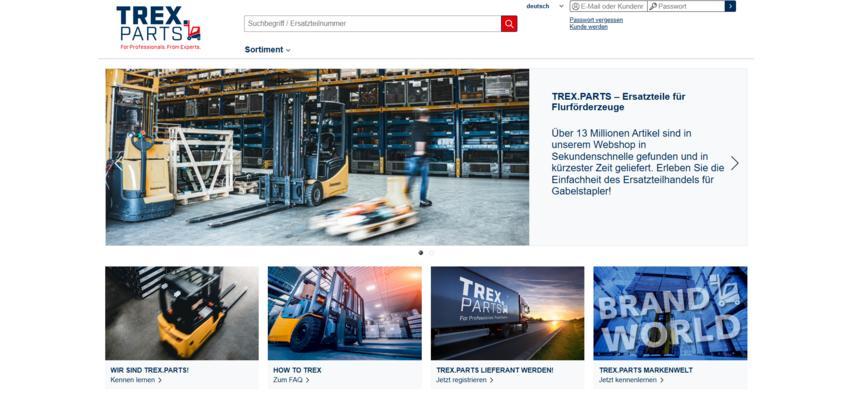This screenshot has height=394, width=849.
Task: Click the Ersatzteile für Flurförderzeuge banner headline
Action: 618,102
